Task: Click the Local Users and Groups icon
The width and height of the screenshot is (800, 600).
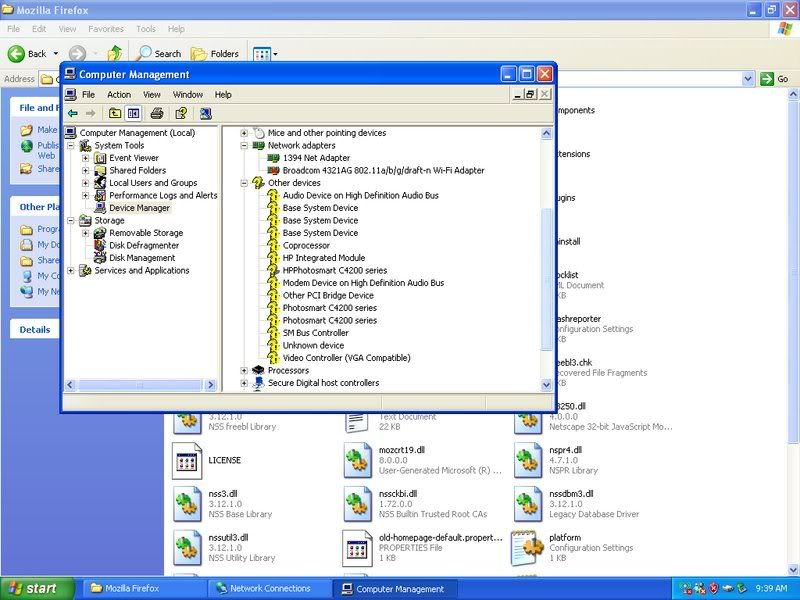Action: pyautogui.click(x=100, y=183)
